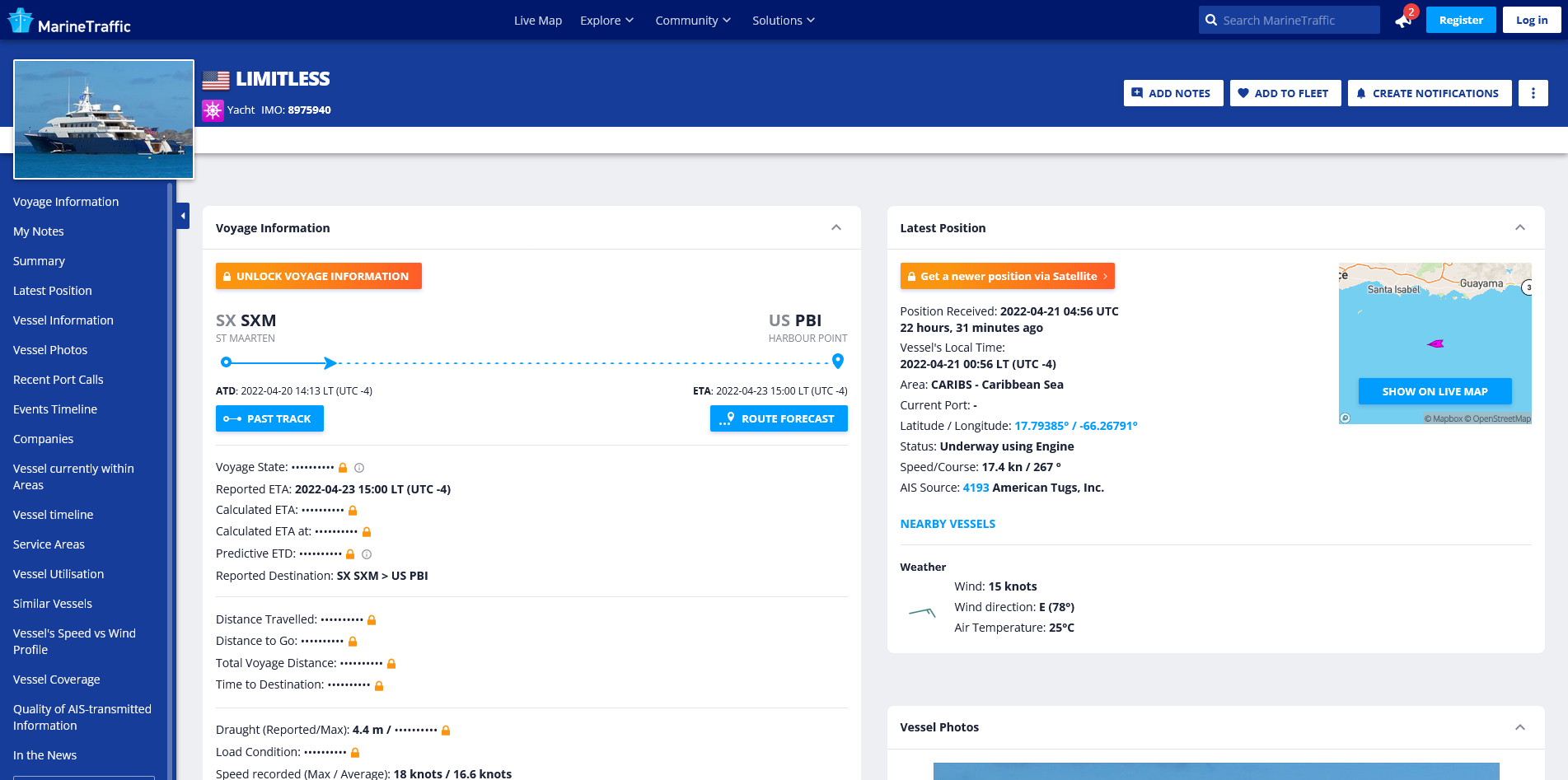This screenshot has width=1568, height=780.
Task: Open the Community dropdown menu
Action: 693,21
